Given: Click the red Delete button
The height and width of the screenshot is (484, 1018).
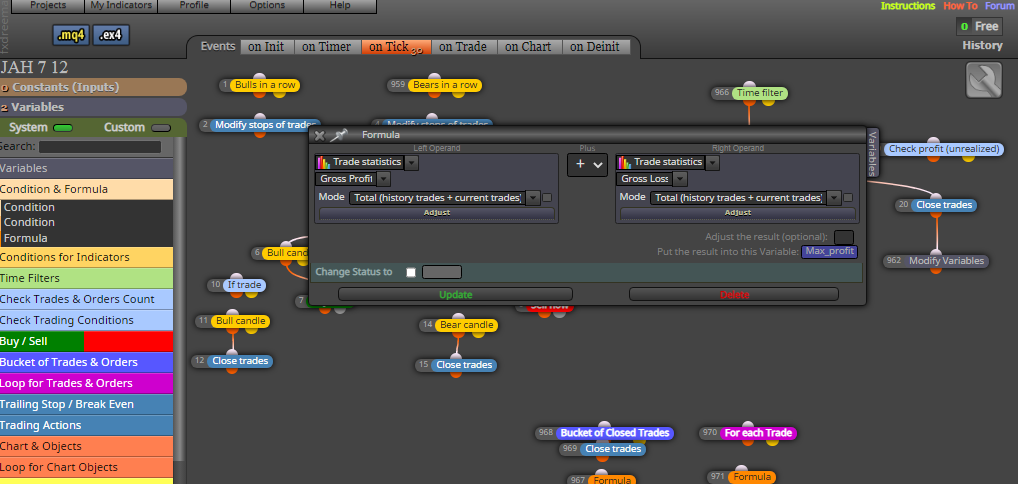Looking at the screenshot, I should [734, 295].
